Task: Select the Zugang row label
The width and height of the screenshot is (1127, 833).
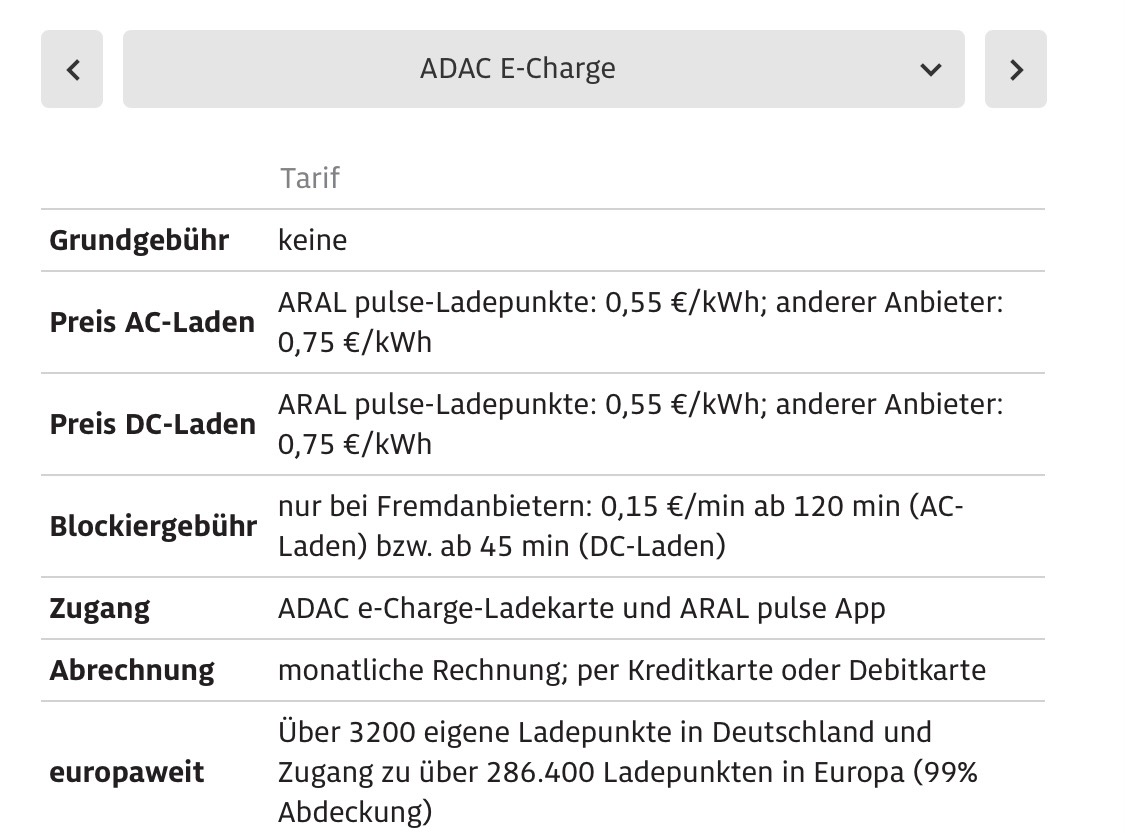Action: pyautogui.click(x=100, y=608)
